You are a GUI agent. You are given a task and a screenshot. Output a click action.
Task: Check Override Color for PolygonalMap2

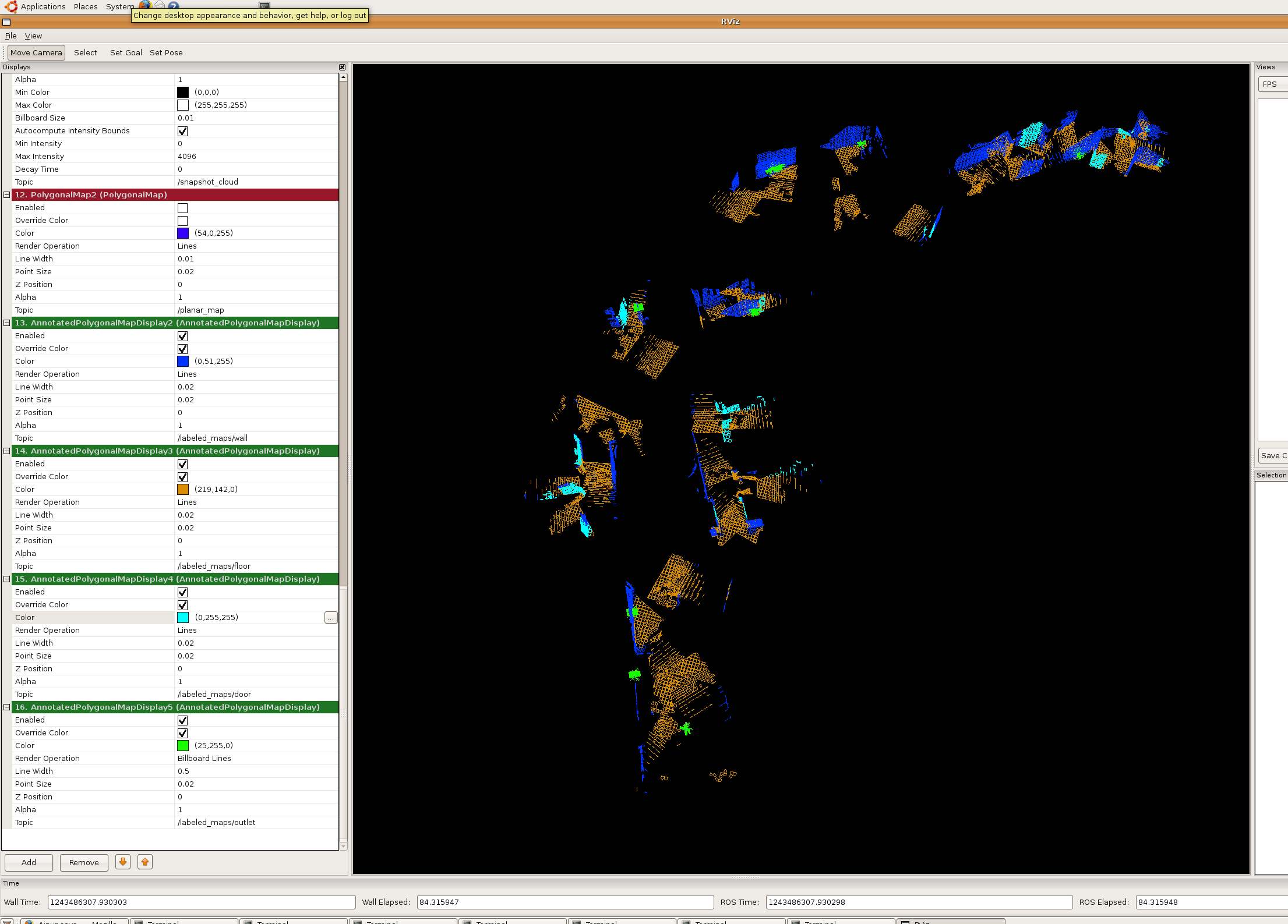[182, 221]
